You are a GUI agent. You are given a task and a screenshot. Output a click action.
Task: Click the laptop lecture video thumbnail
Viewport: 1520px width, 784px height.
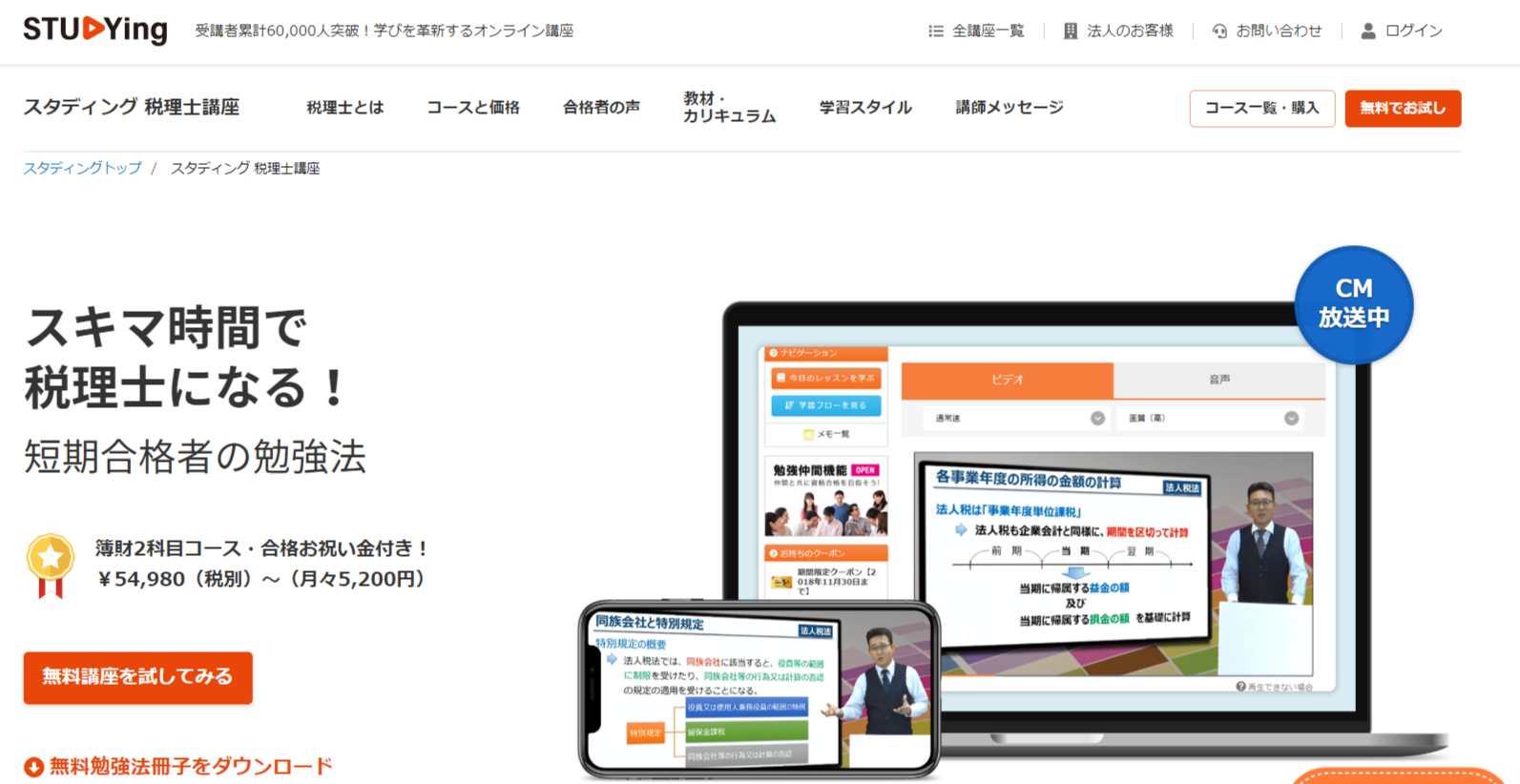click(x=1114, y=563)
